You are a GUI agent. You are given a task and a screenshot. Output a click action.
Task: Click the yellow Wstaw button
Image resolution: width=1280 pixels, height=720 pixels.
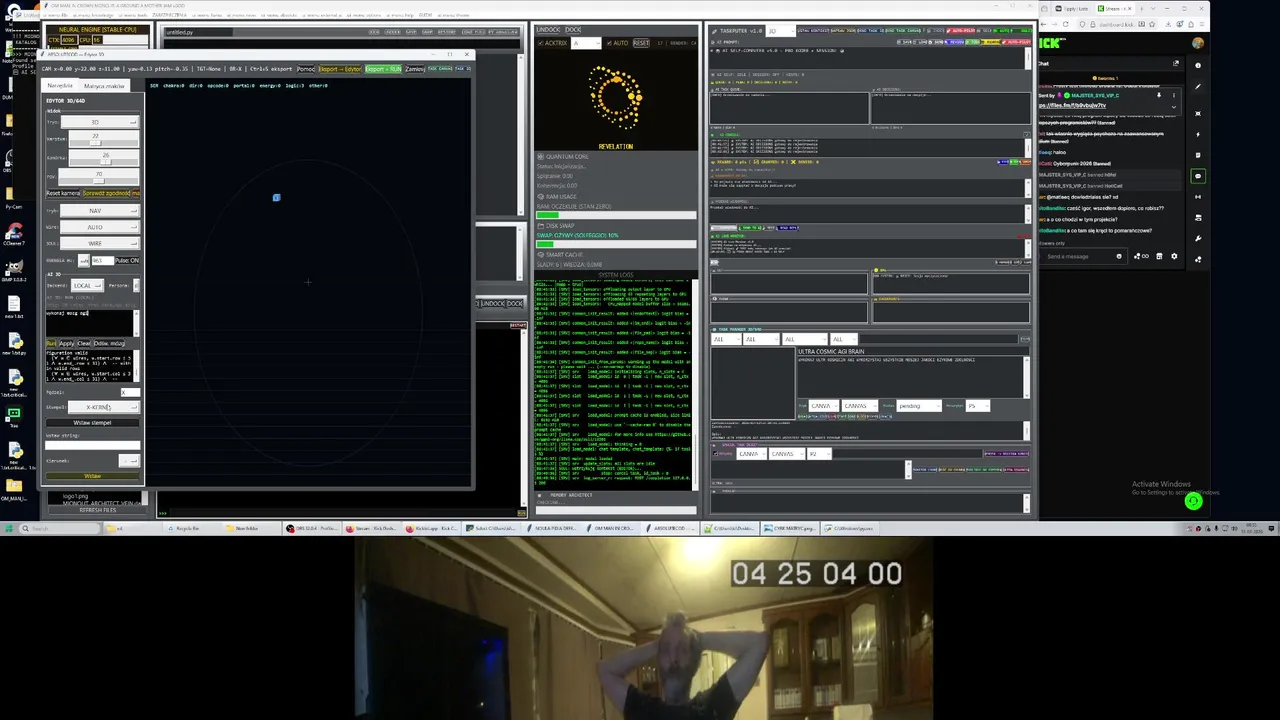point(92,476)
